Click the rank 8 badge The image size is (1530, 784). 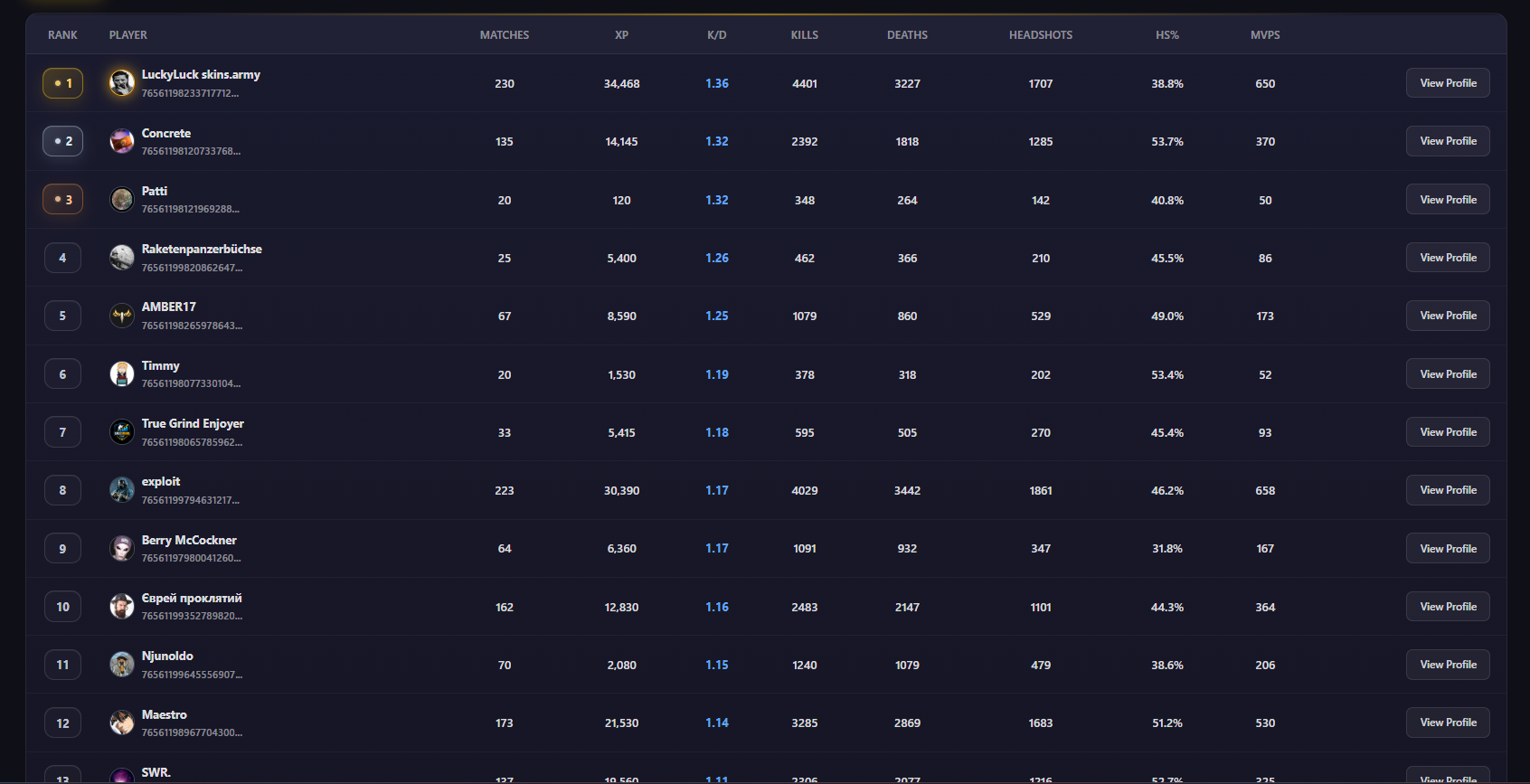(x=62, y=490)
